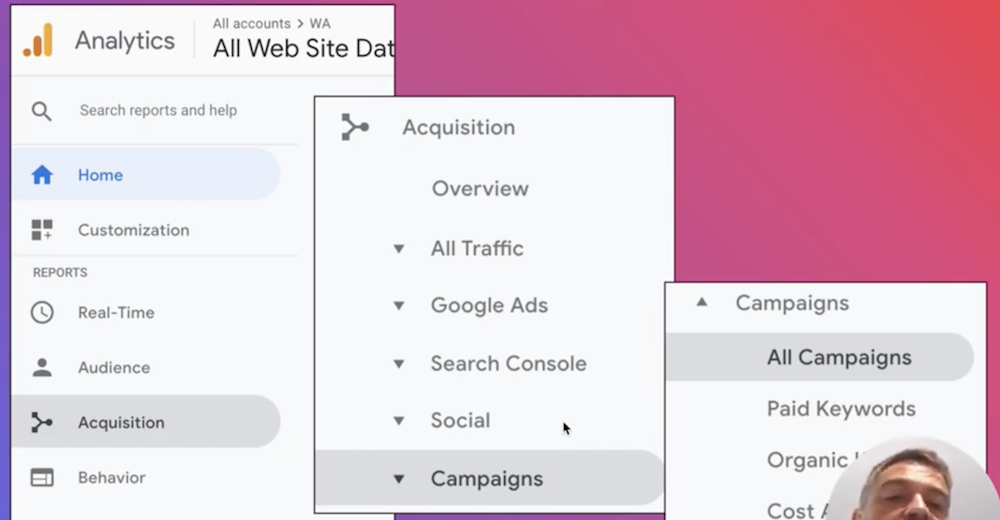
Task: Click the search magnifier icon
Action: point(41,111)
